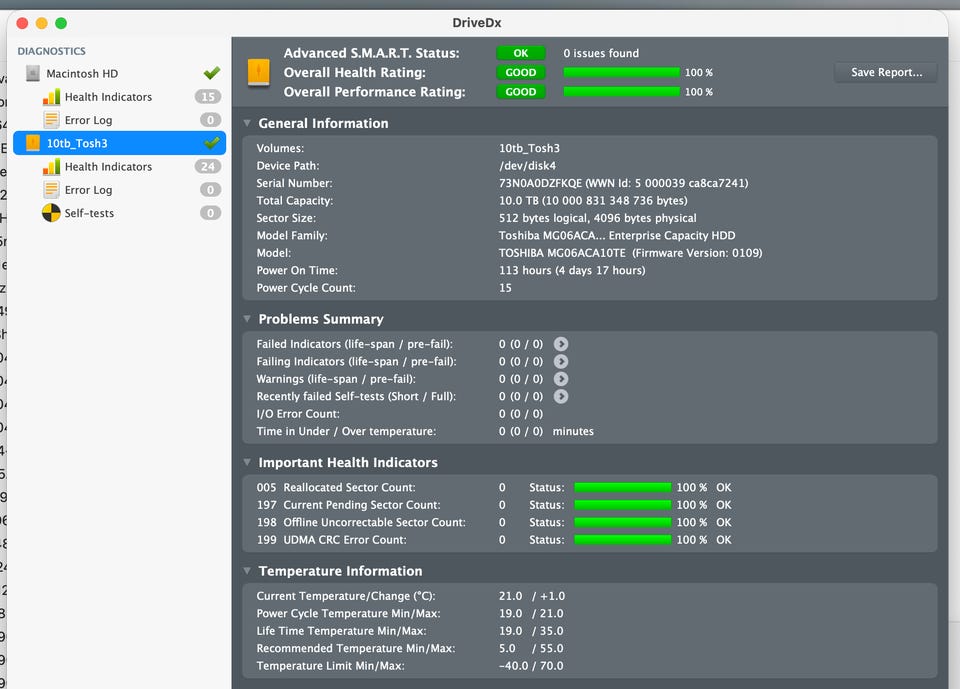Screen dimensions: 960x689
Task: Click the arrow next to Failed Indicators
Action: coord(561,344)
